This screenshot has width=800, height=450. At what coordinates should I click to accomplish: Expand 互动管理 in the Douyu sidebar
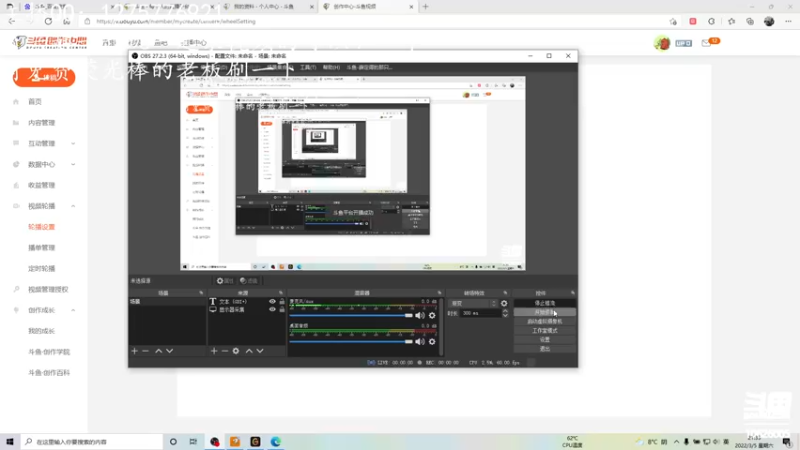click(x=44, y=144)
